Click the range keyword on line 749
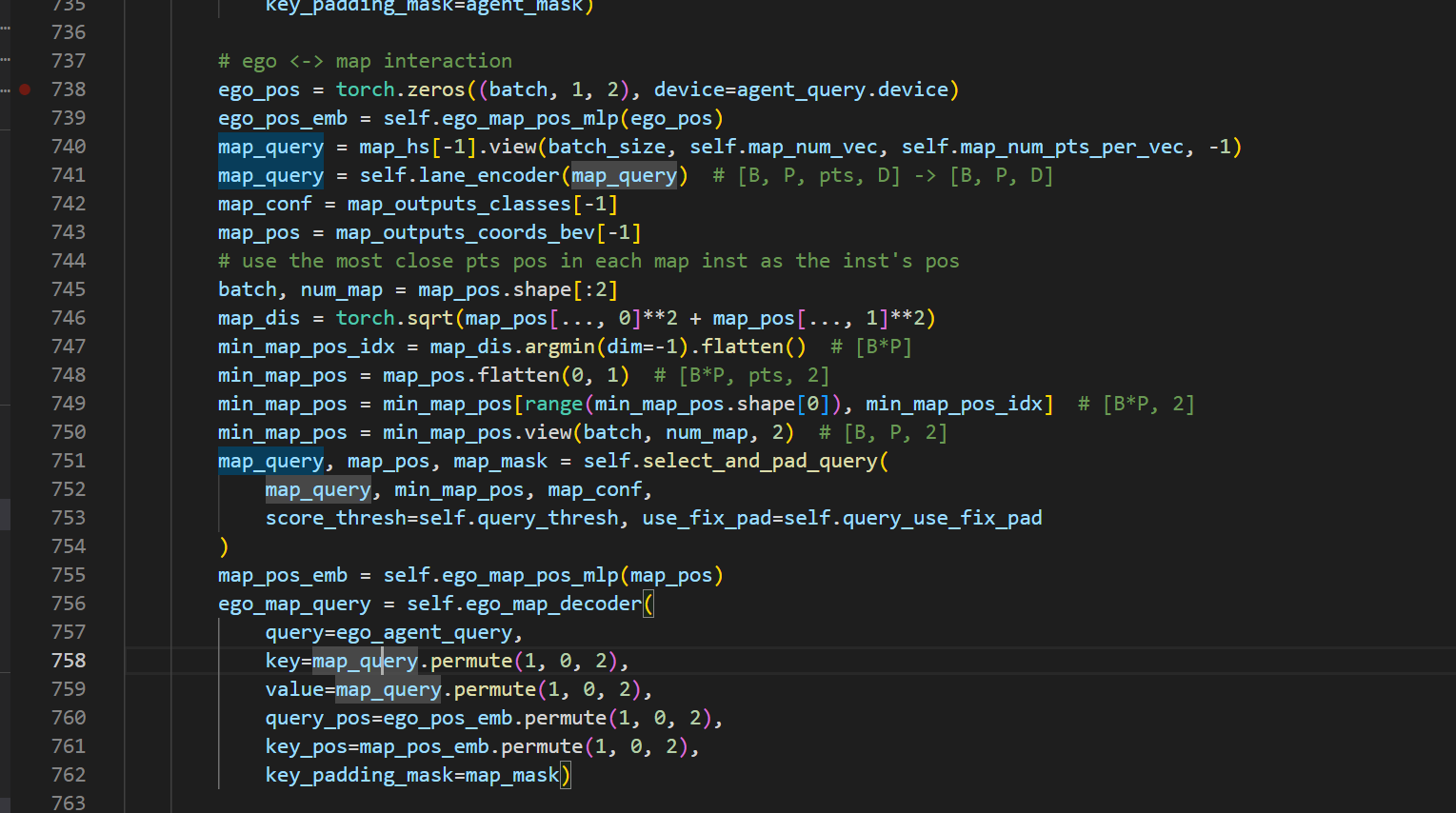This screenshot has height=813, width=1456. (x=553, y=404)
